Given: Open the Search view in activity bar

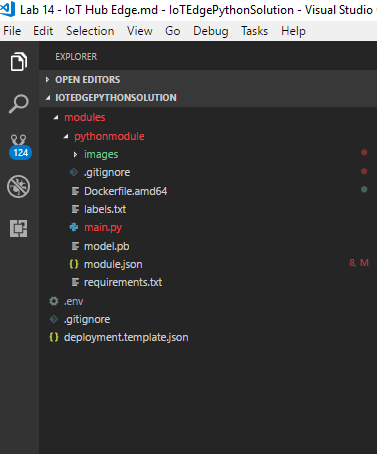Looking at the screenshot, I should (19, 104).
